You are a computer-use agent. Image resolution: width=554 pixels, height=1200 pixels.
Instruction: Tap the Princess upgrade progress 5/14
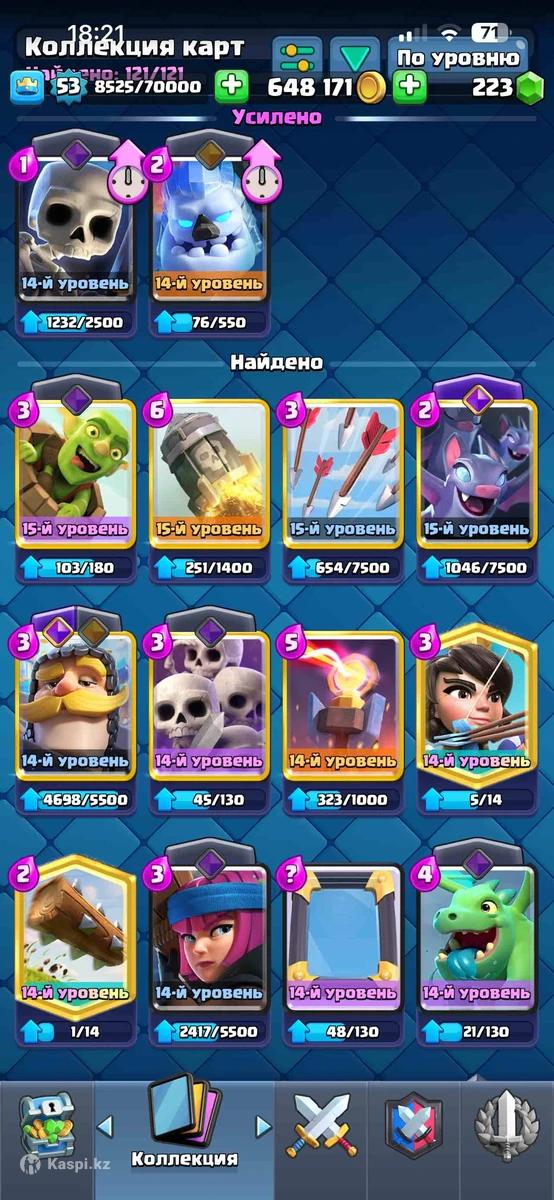tap(476, 799)
